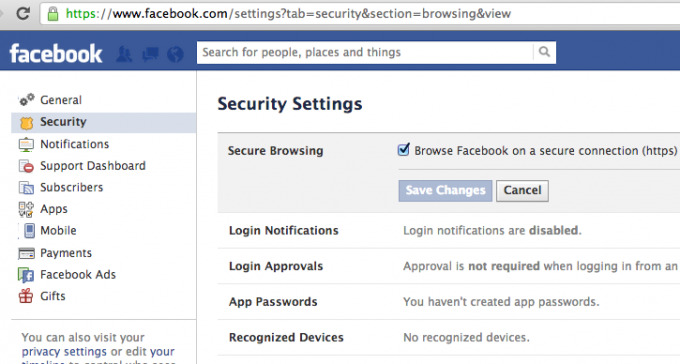
Task: Open the messages icon in Facebook header
Action: click(150, 54)
